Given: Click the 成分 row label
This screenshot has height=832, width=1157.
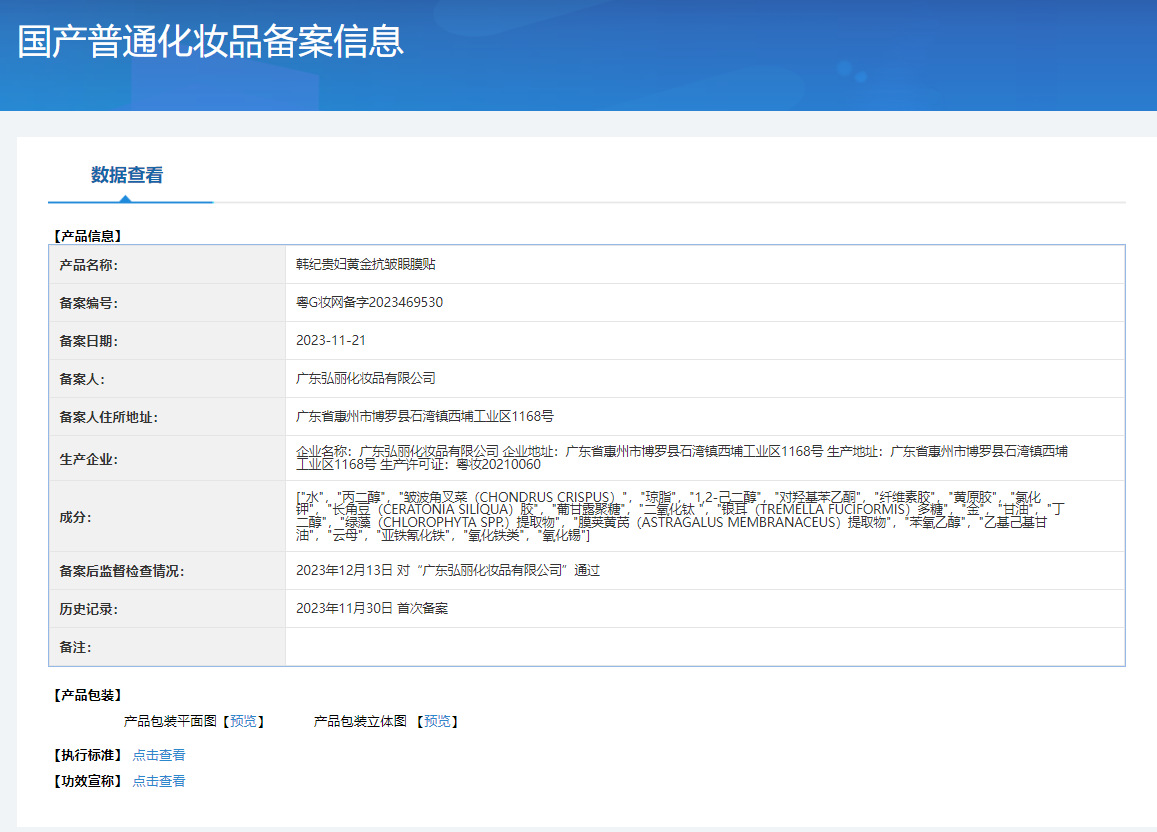Looking at the screenshot, I should pyautogui.click(x=75, y=518).
